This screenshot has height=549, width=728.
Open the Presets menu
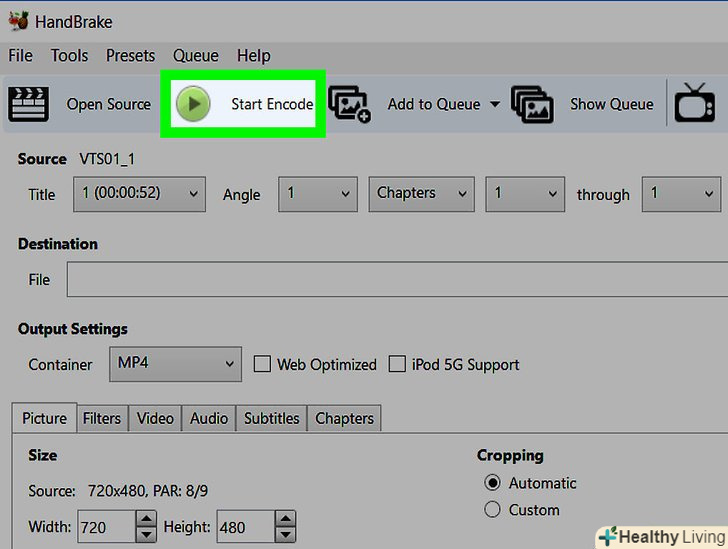[130, 56]
